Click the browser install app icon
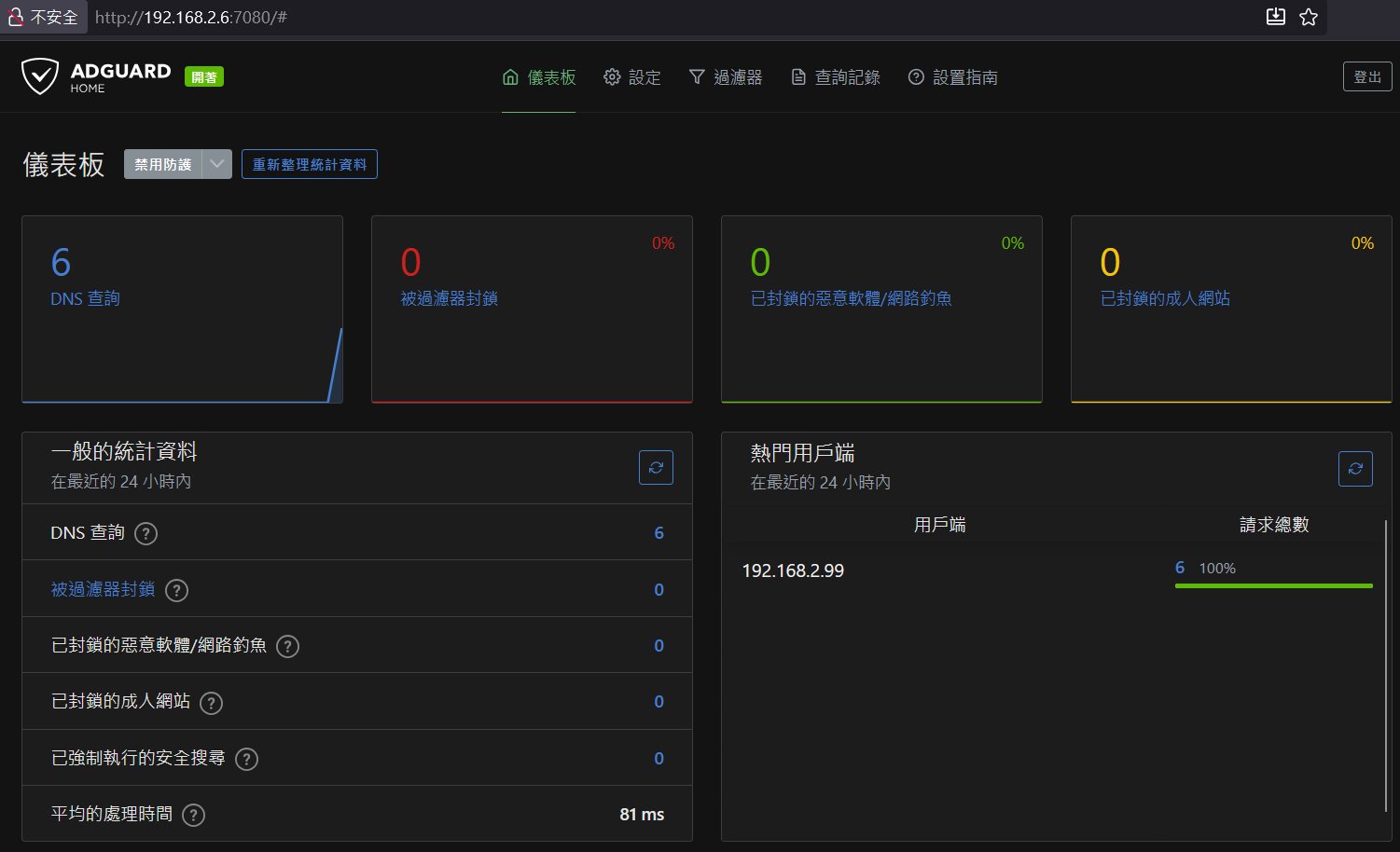 pyautogui.click(x=1275, y=17)
